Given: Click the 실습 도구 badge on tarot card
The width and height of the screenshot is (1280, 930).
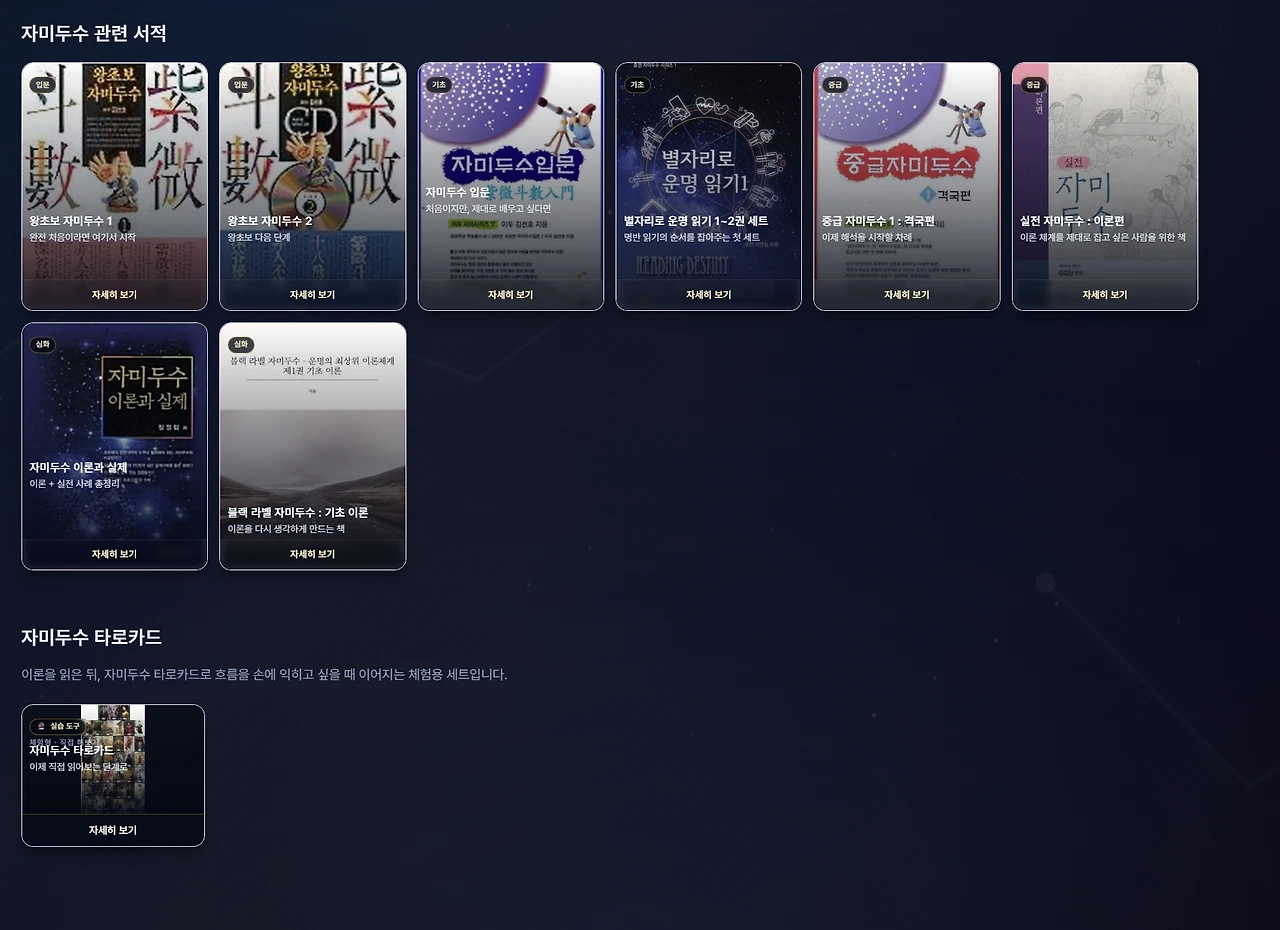Looking at the screenshot, I should (56, 726).
